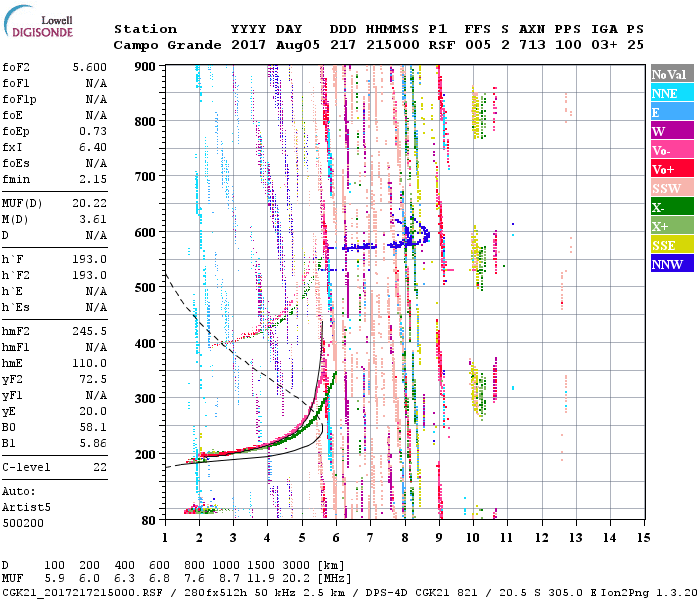Select the SSW pink legend swatch
The width and height of the screenshot is (700, 600).
pos(671,188)
